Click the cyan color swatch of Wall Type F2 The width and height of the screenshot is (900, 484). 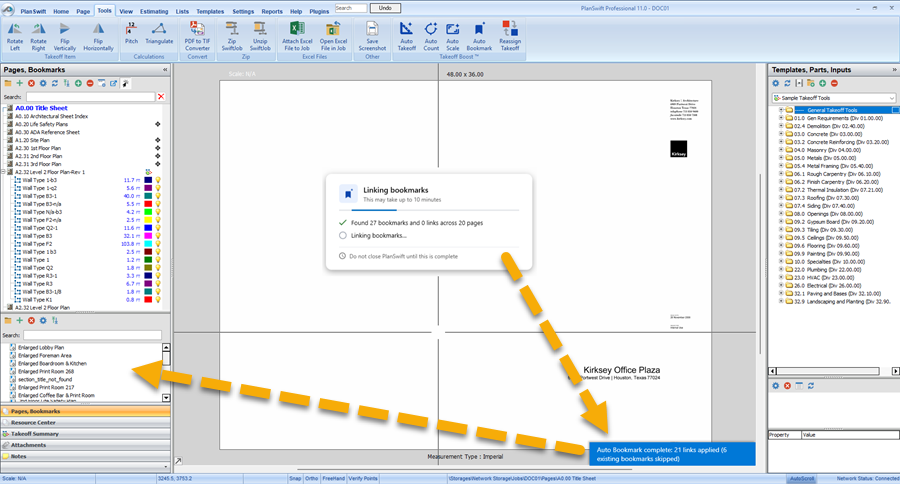(x=148, y=244)
